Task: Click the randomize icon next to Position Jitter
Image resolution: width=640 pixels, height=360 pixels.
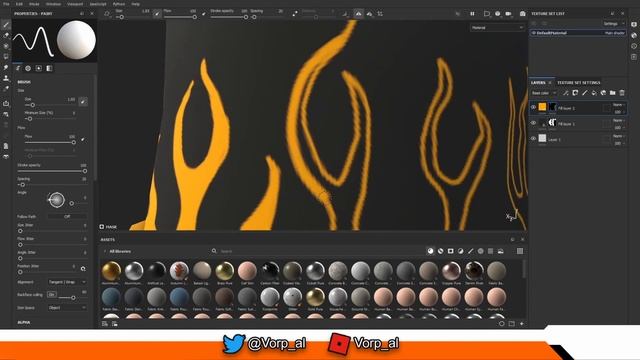Action: pos(83,269)
